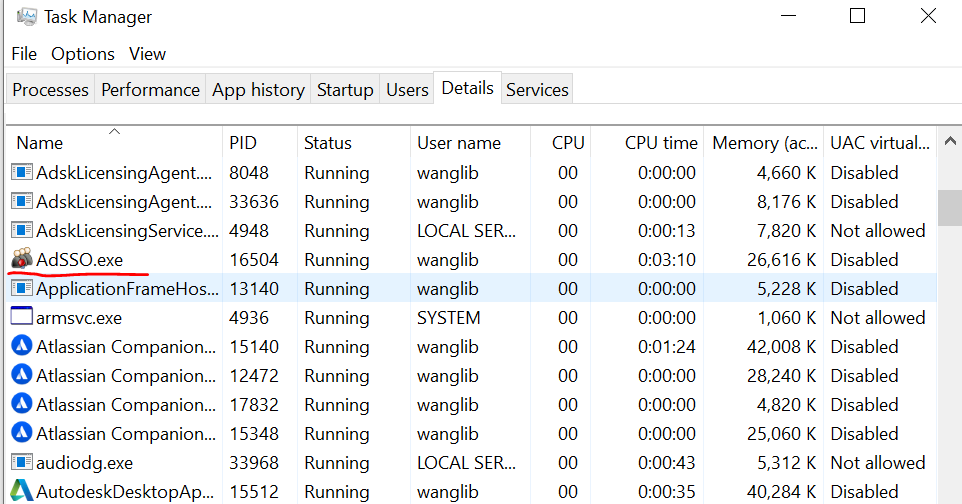Click the armsvc.exe process icon

coord(21,318)
